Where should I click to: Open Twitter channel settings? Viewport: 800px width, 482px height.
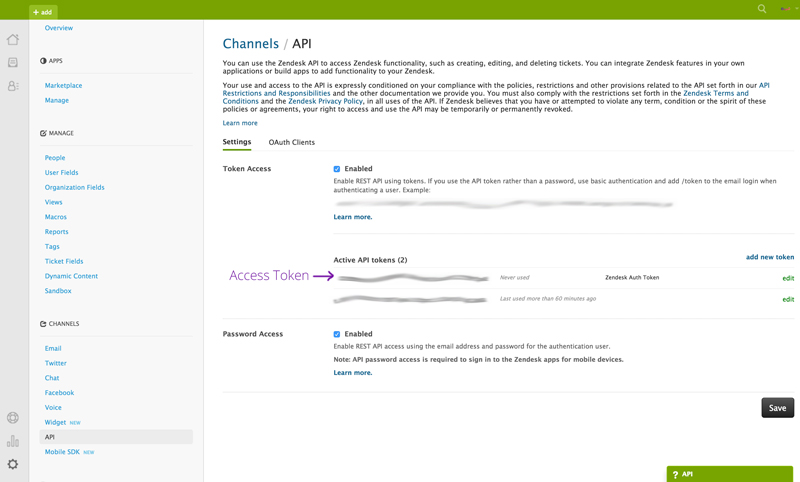tap(56, 364)
